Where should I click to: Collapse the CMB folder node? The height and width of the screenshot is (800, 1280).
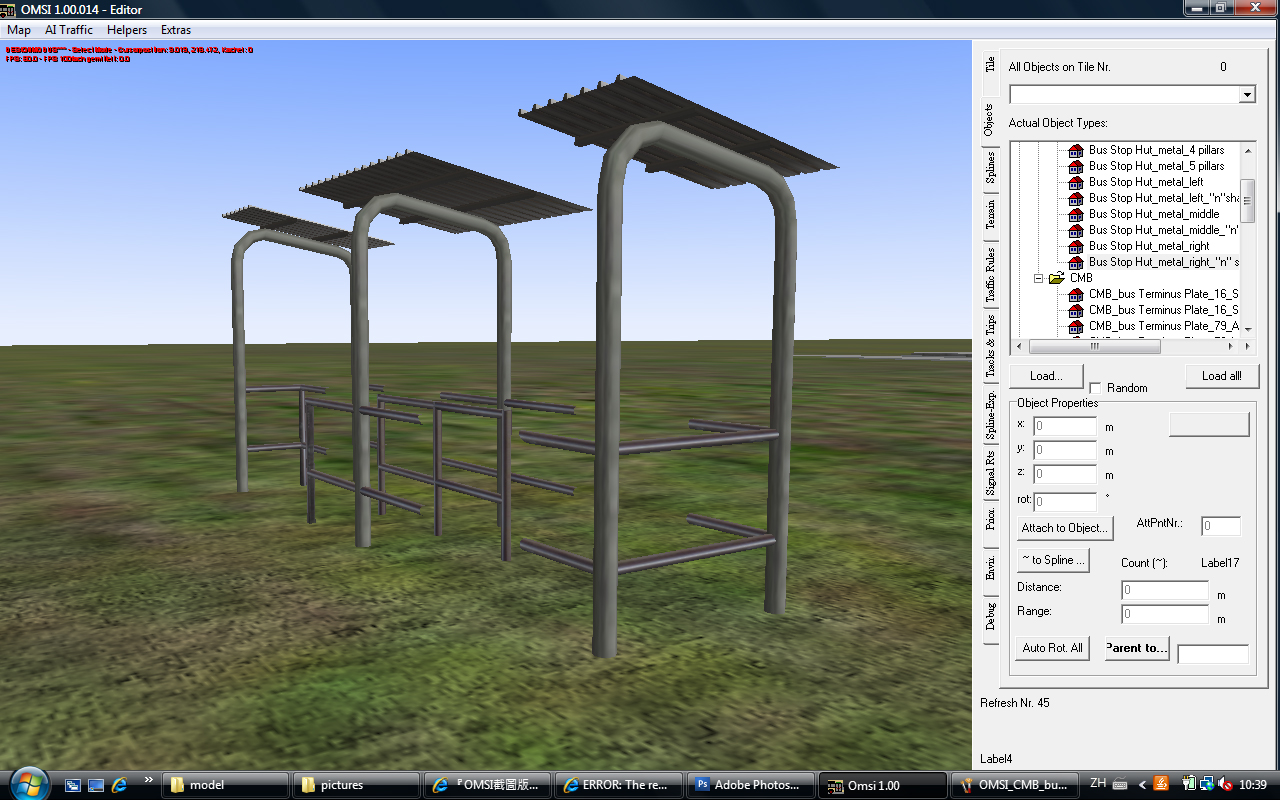pos(1039,278)
